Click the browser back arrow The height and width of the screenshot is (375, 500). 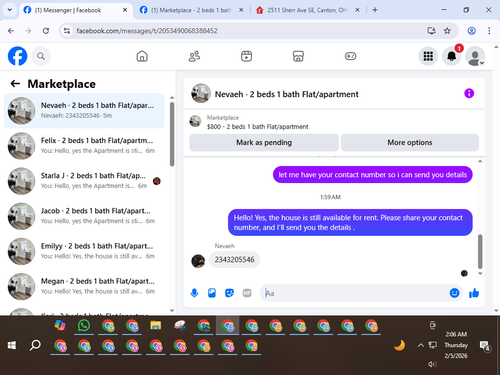[11, 31]
